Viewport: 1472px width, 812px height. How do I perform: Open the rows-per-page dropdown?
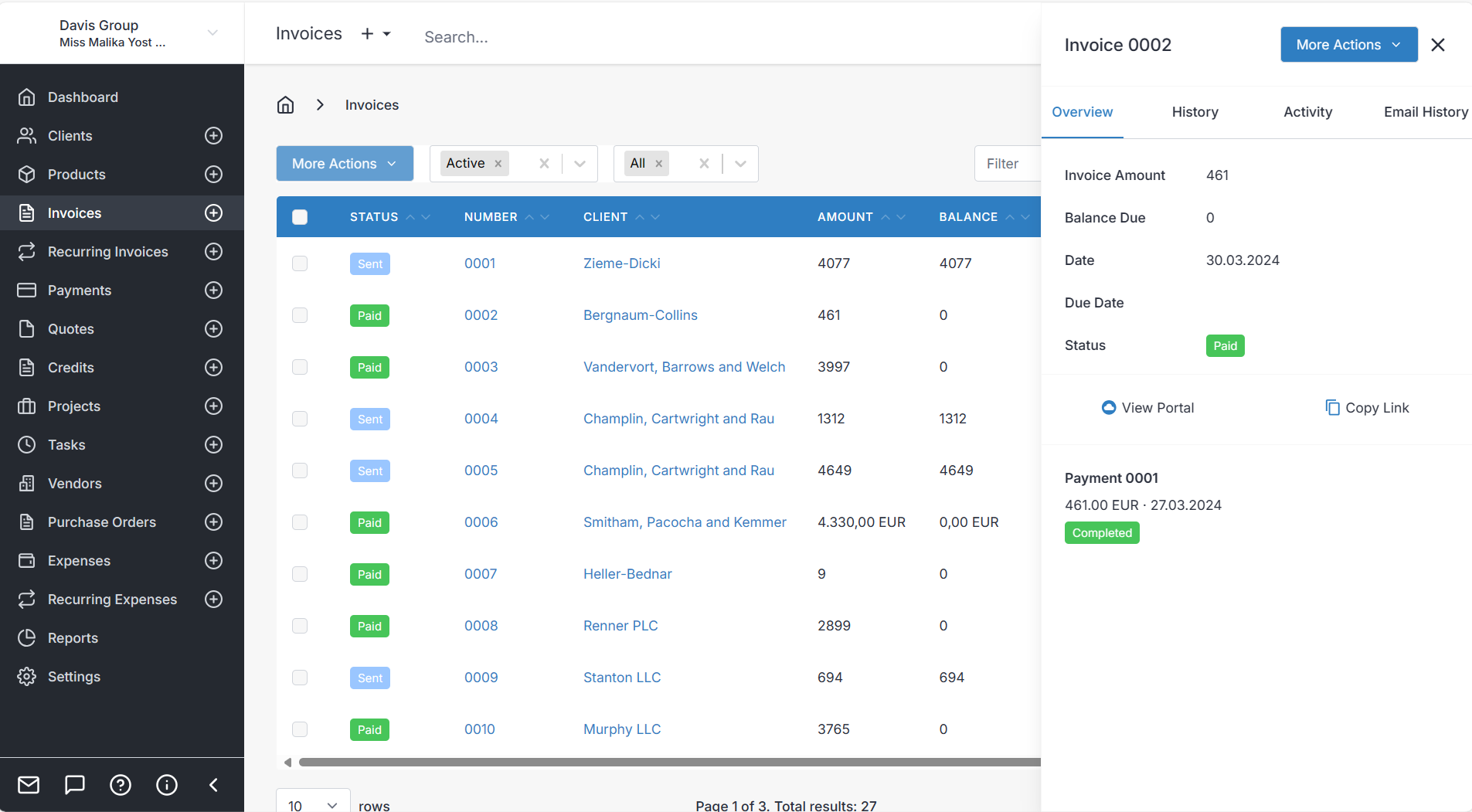[x=312, y=804]
